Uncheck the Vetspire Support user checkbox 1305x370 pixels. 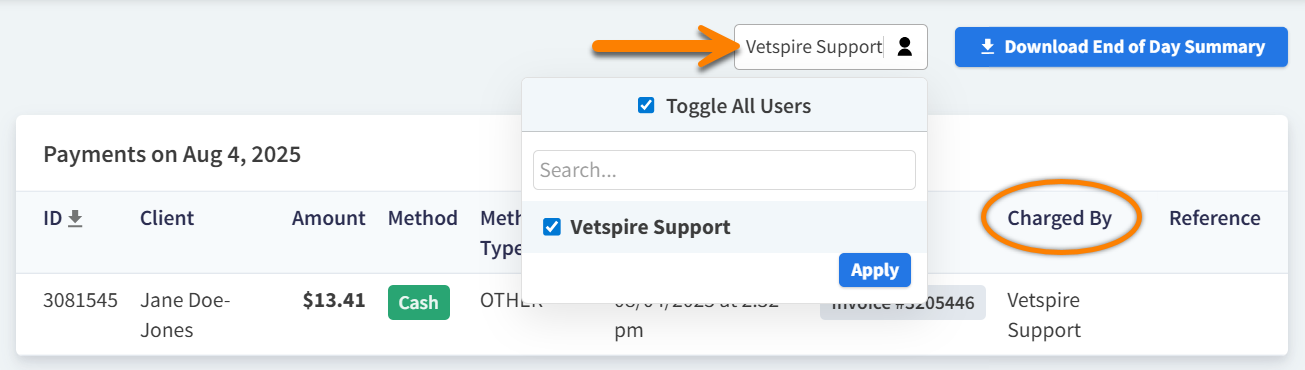tap(551, 227)
